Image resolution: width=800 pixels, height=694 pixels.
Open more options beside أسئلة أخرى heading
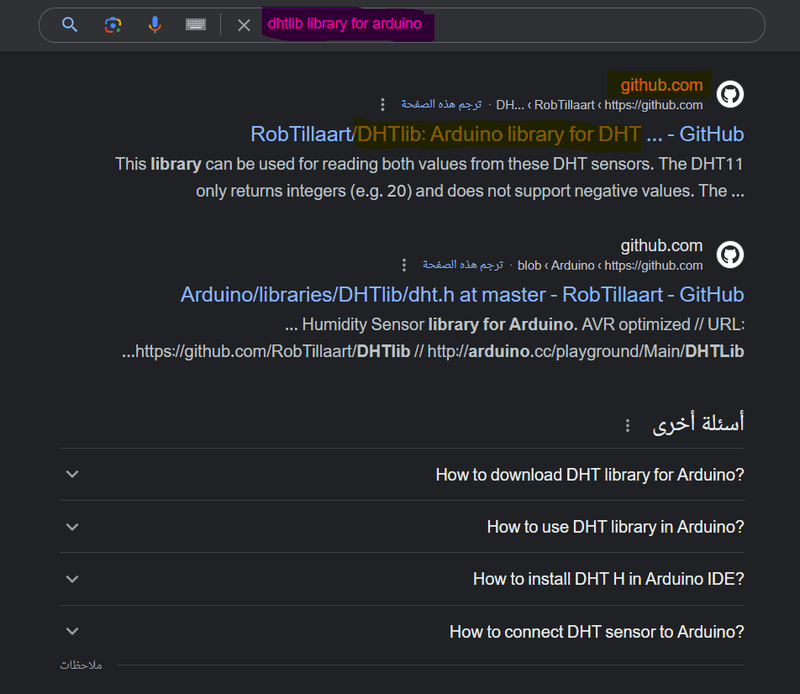pos(628,425)
